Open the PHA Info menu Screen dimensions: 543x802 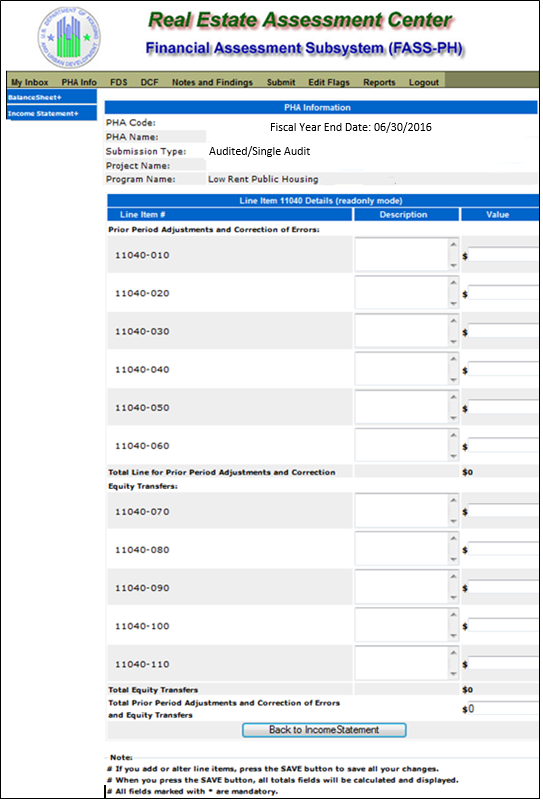point(79,82)
